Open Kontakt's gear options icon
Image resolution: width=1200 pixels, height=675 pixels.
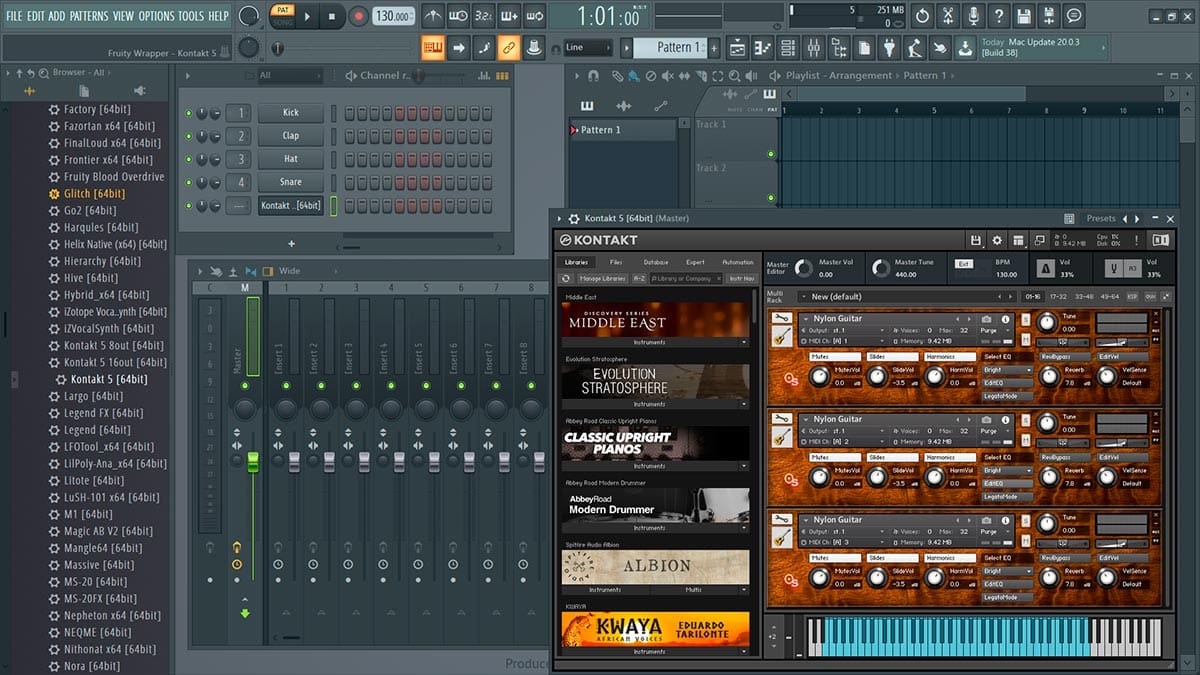coord(996,240)
